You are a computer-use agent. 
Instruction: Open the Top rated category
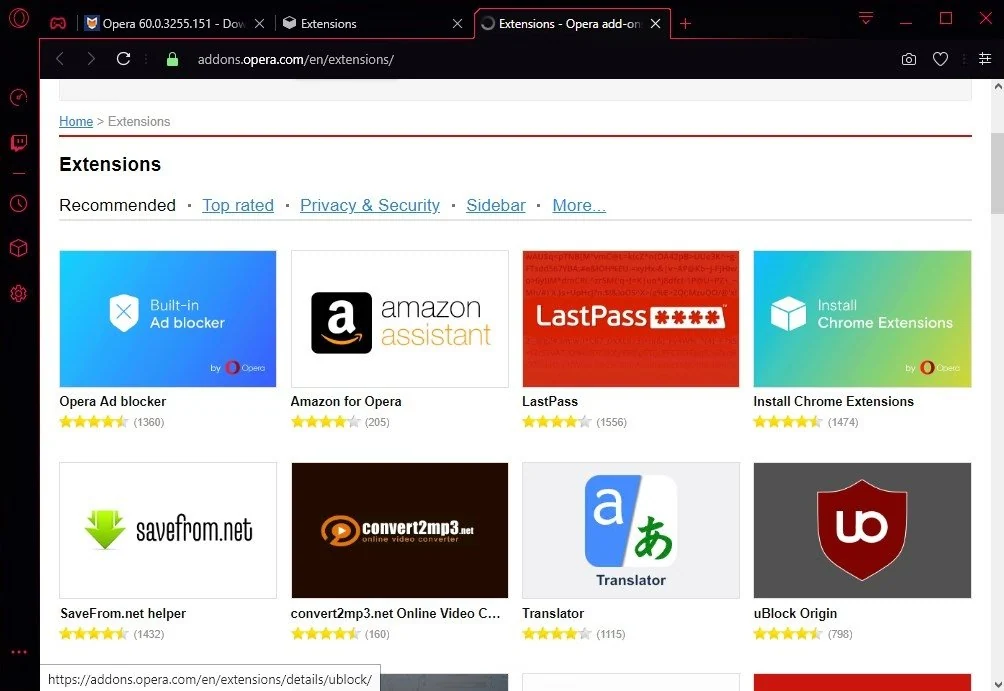click(238, 205)
